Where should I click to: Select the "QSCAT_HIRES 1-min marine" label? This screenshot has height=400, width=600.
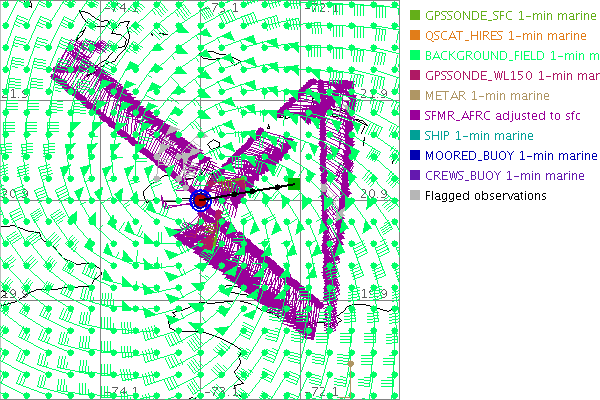point(506,36)
